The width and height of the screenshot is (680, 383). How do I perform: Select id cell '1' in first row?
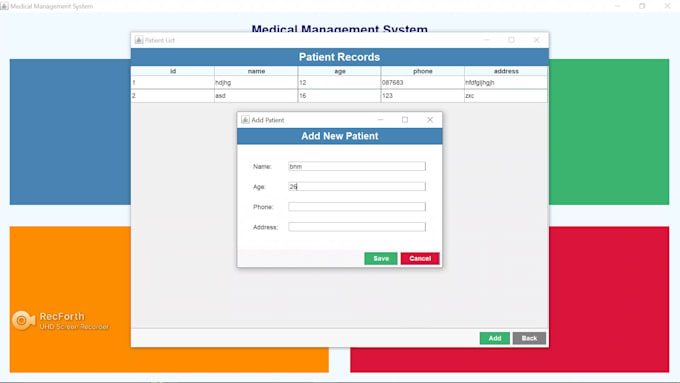coord(173,82)
